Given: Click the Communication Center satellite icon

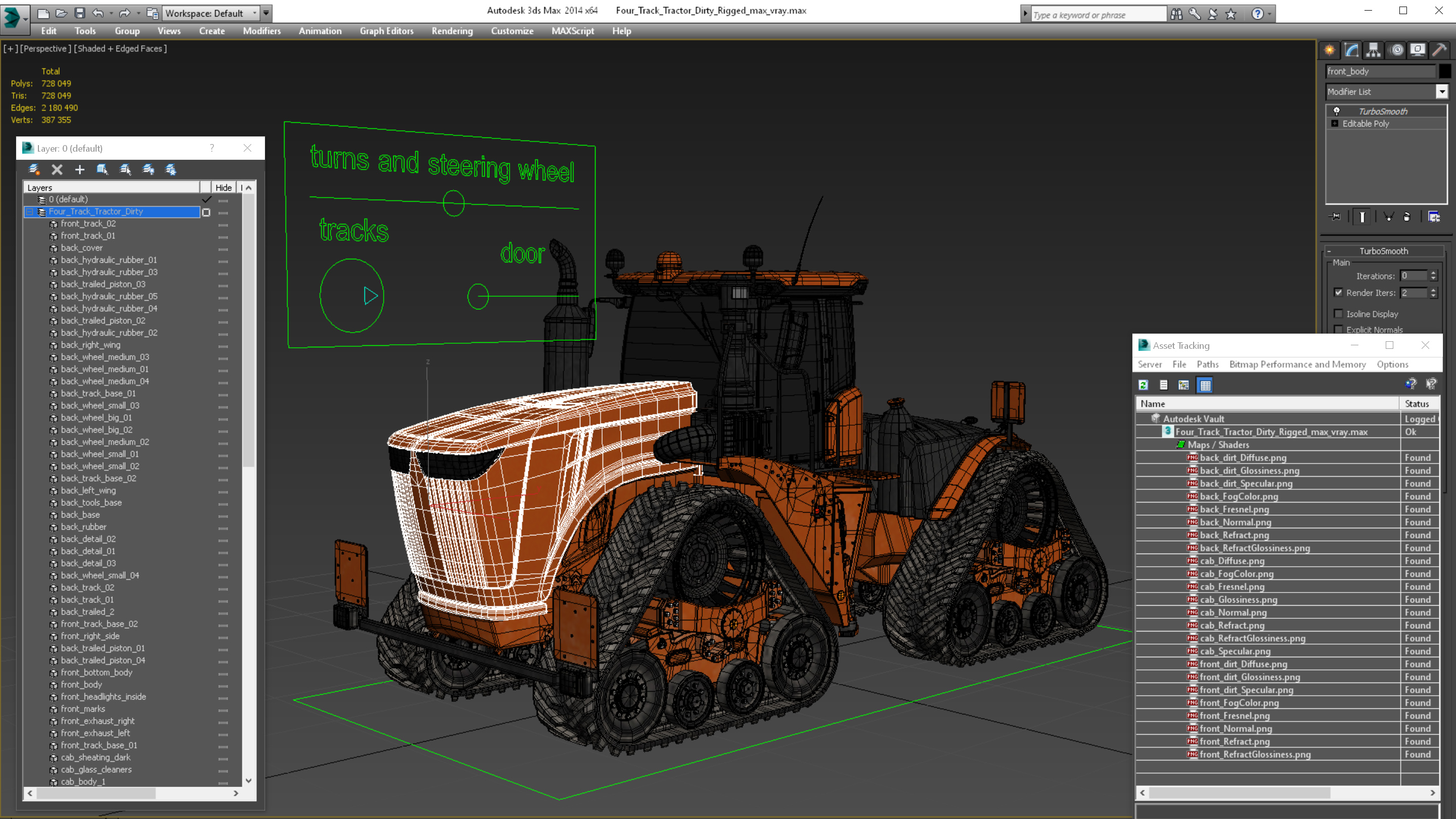Looking at the screenshot, I should (1212, 14).
